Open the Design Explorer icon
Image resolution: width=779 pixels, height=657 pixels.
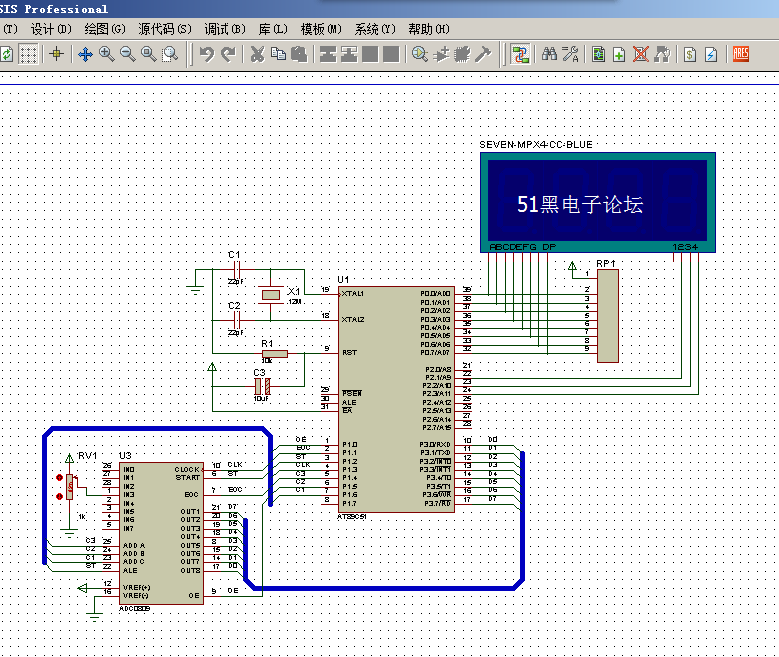point(599,54)
